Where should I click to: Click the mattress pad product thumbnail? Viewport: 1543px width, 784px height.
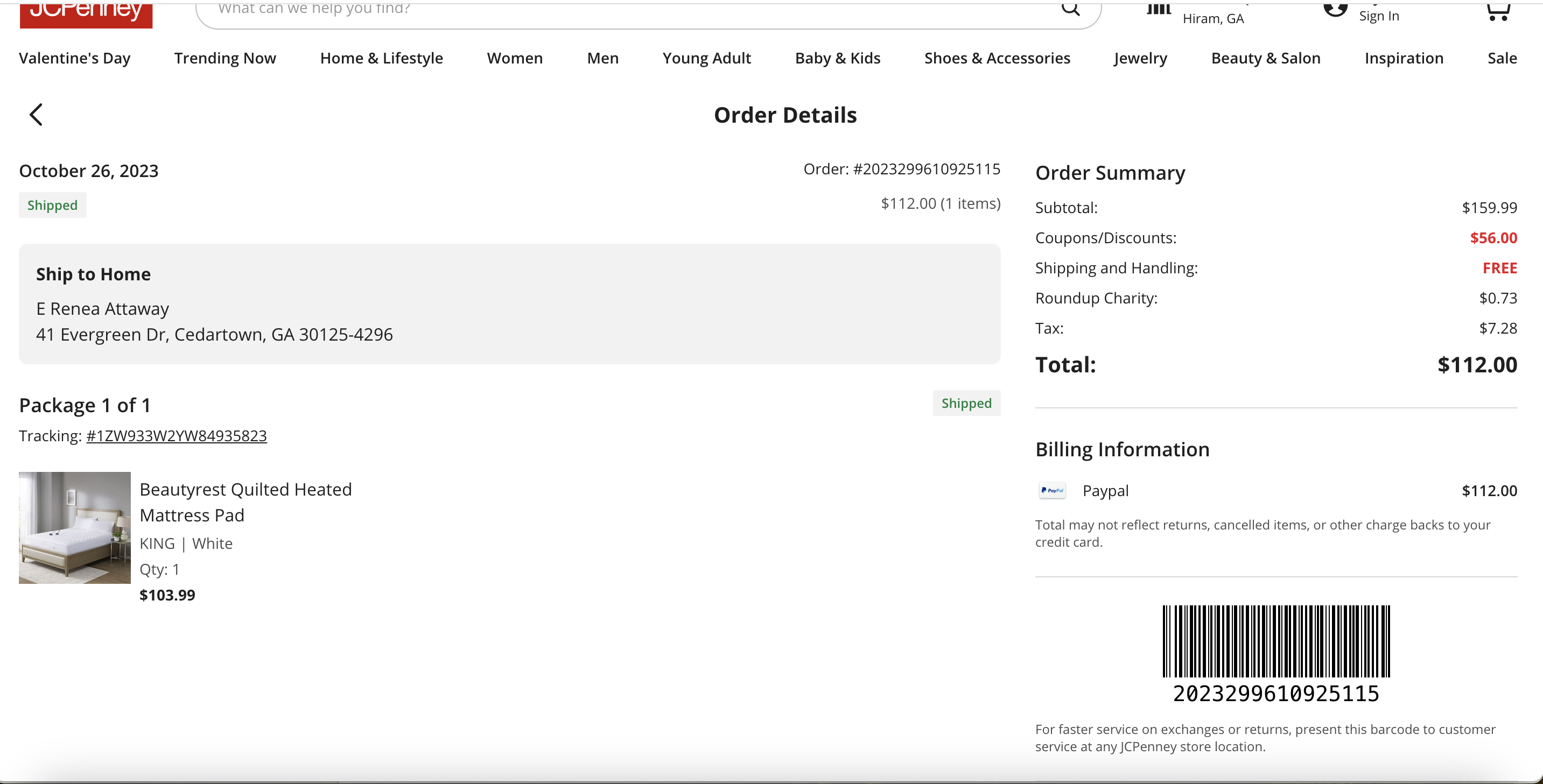coord(75,527)
